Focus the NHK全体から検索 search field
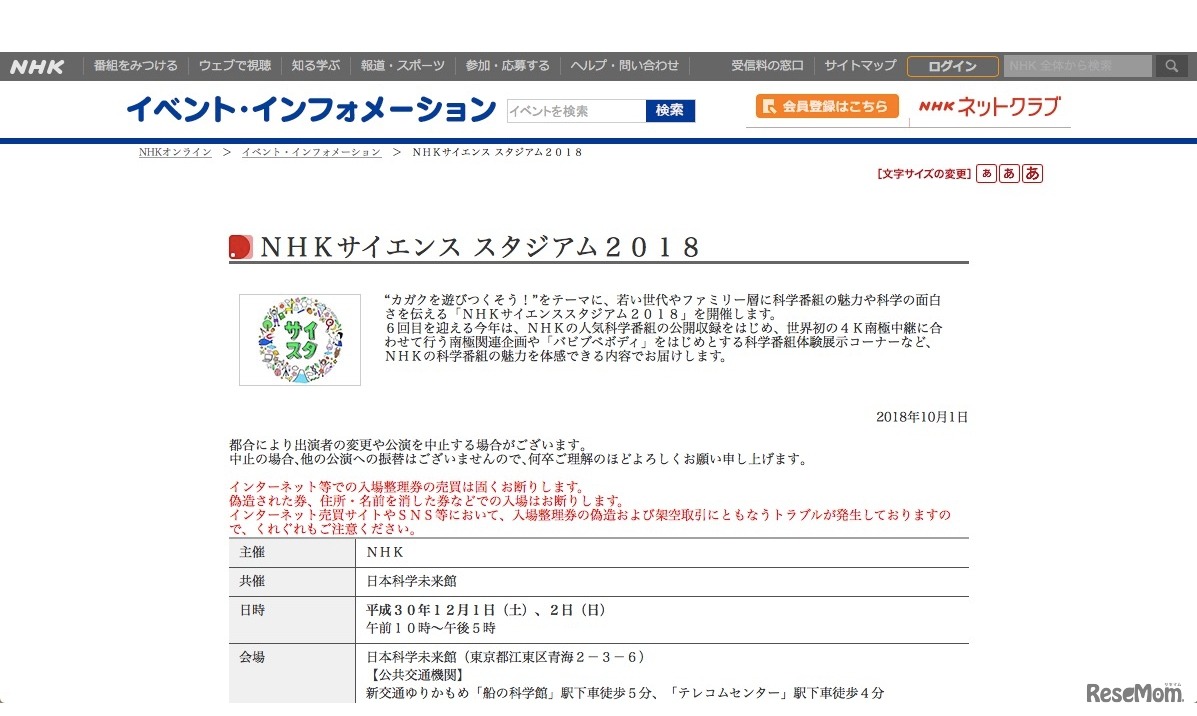This screenshot has width=1197, height=716. point(1078,66)
